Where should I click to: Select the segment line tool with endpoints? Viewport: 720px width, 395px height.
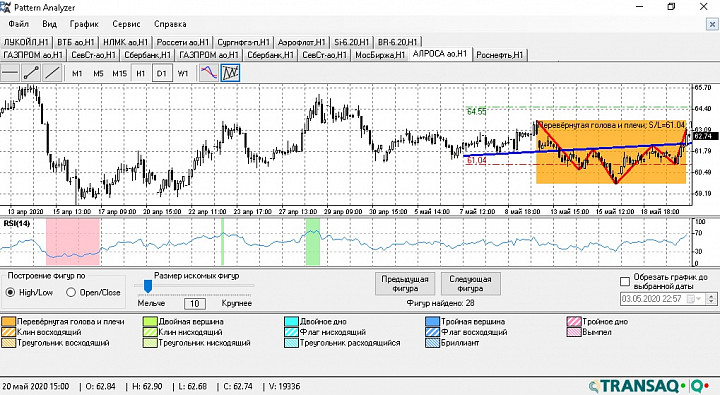pyautogui.click(x=31, y=73)
